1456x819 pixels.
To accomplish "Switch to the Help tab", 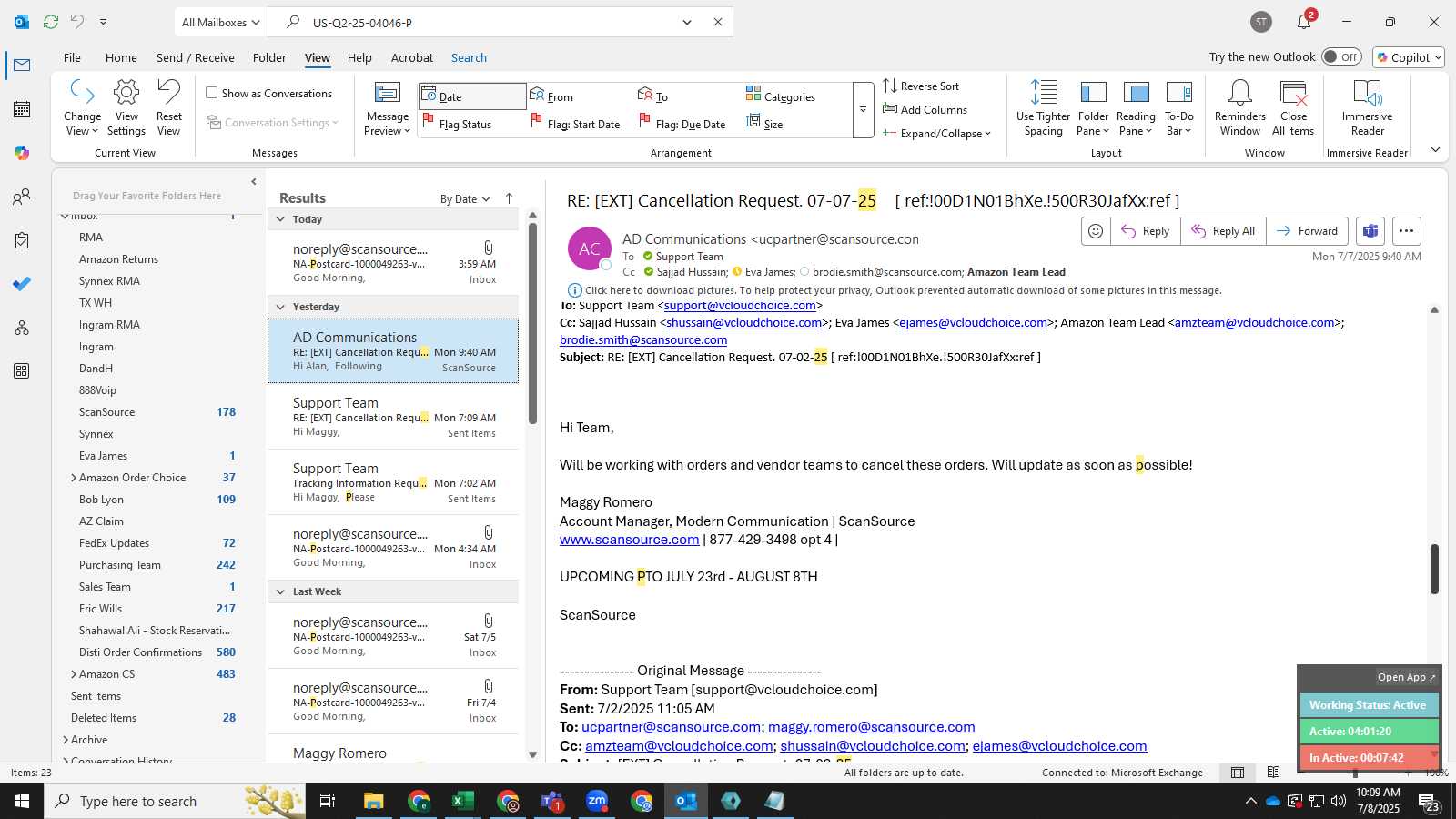I will [x=359, y=57].
